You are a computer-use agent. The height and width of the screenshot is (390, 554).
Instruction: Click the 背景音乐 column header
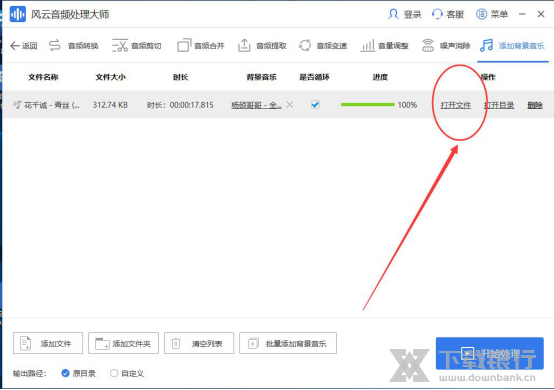coord(261,77)
